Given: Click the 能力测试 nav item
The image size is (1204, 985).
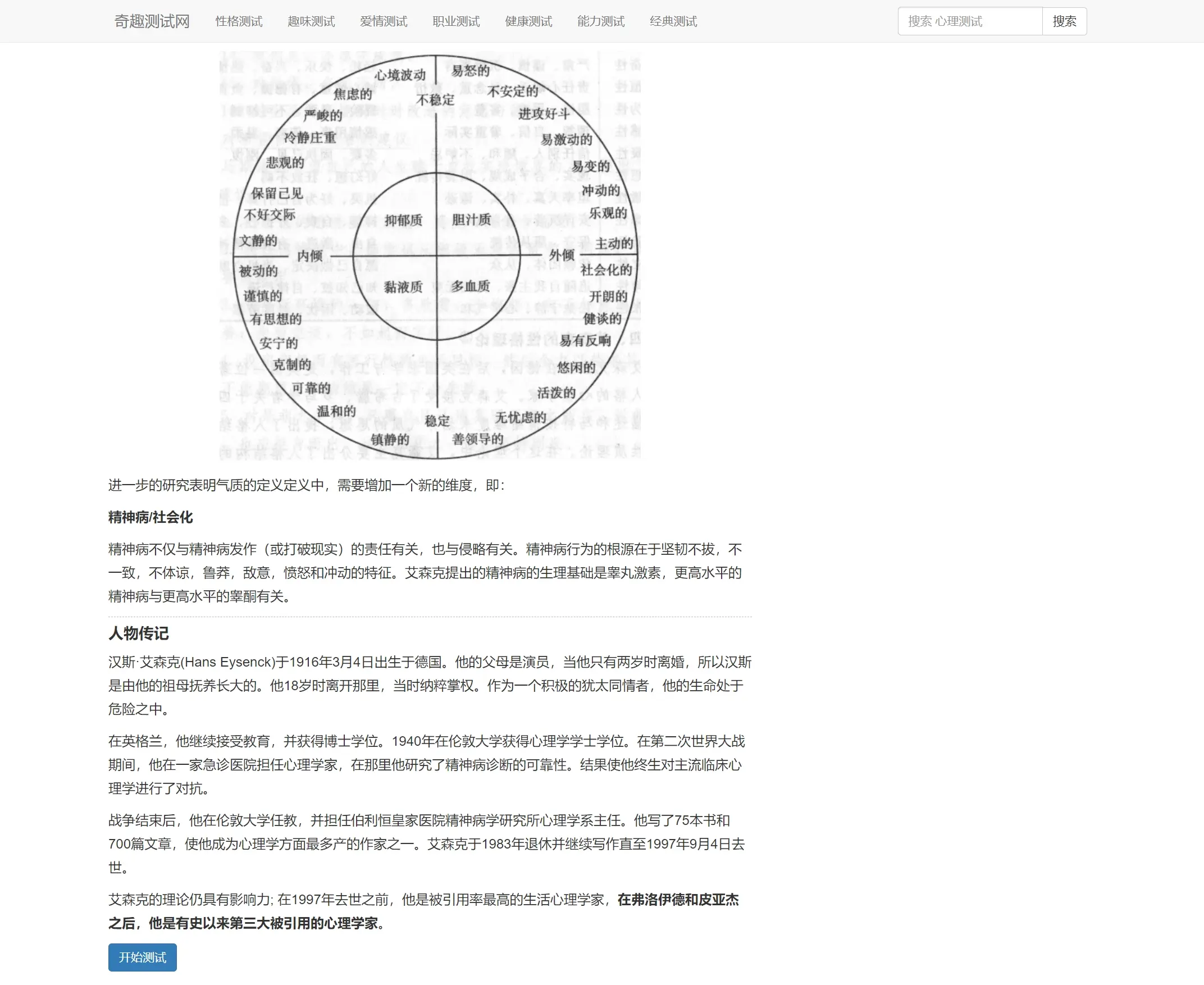Looking at the screenshot, I should [600, 21].
